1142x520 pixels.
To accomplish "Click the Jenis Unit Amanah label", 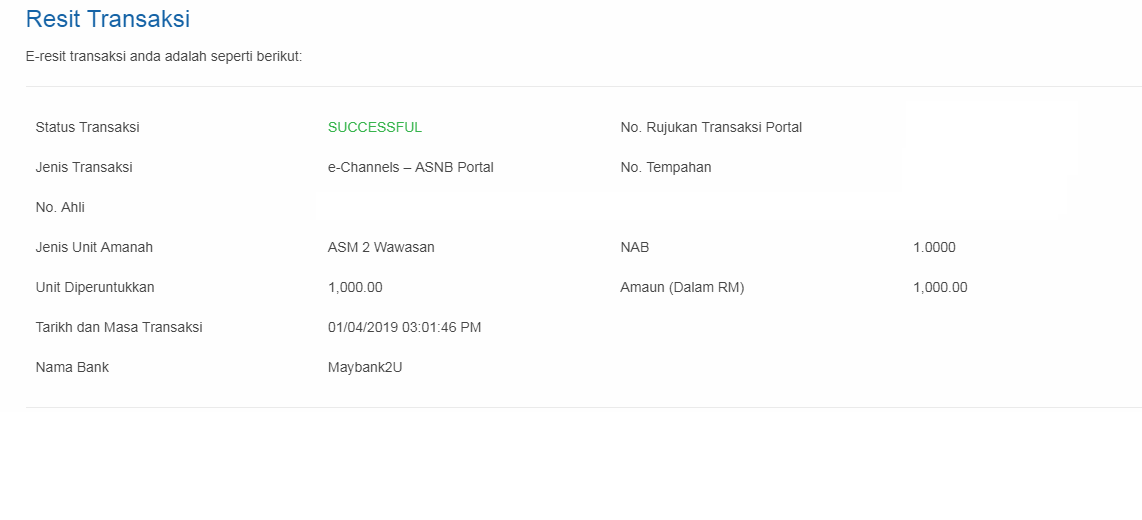I will 94,248.
